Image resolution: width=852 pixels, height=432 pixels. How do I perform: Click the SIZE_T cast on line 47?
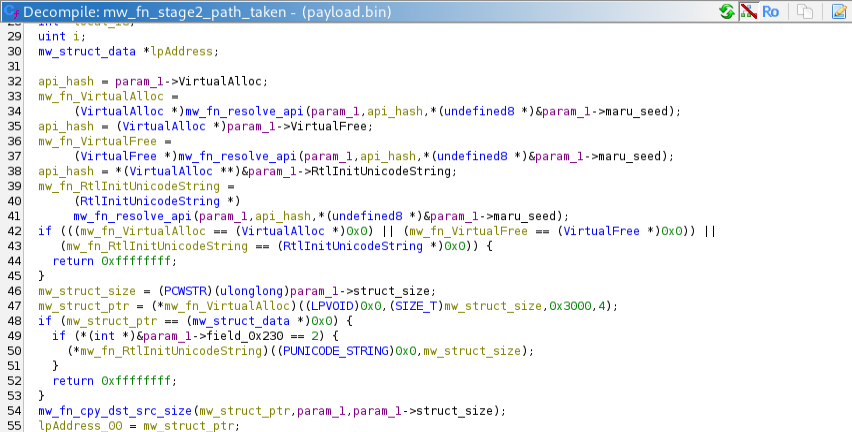coord(416,306)
